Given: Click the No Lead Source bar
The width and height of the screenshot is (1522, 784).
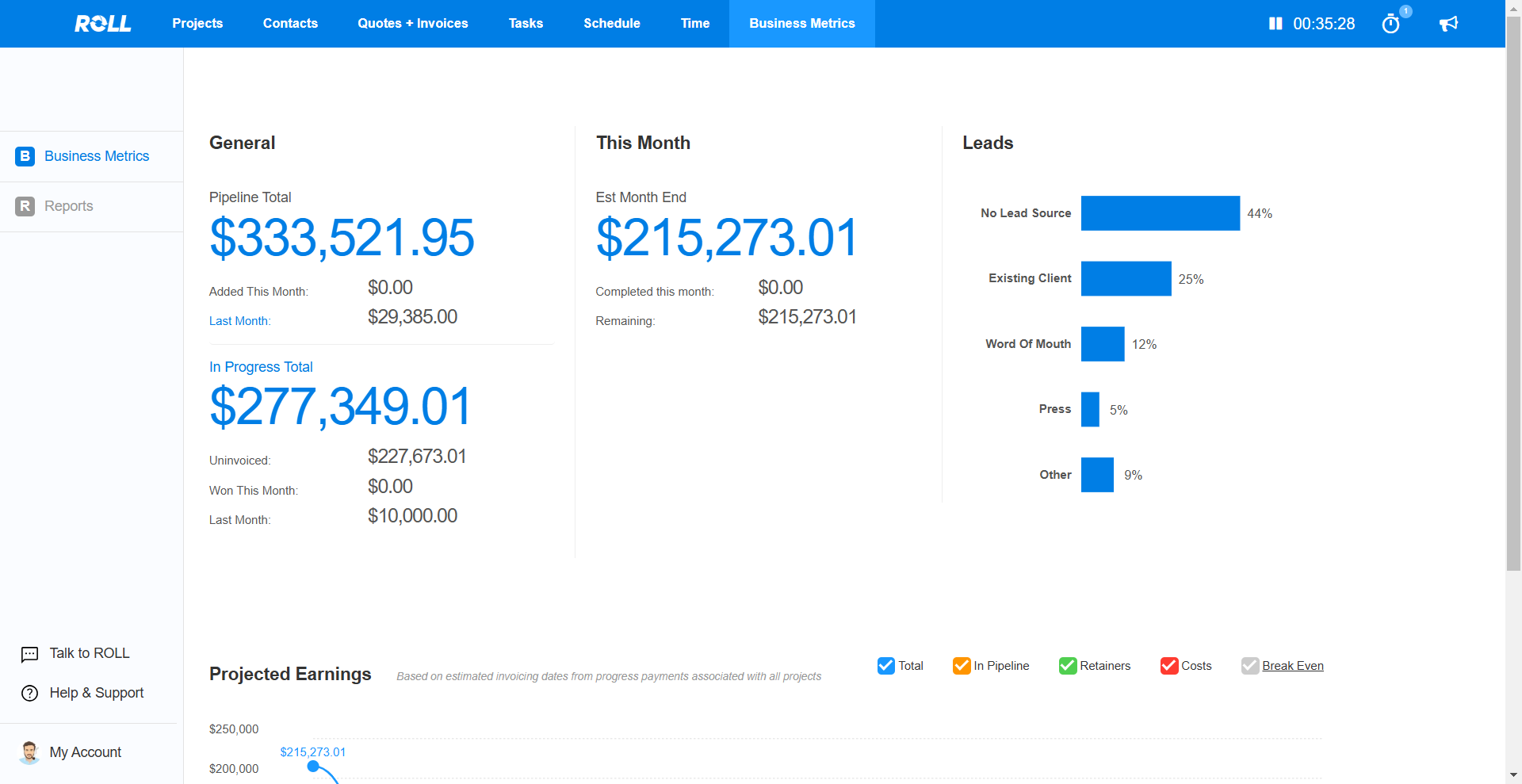Looking at the screenshot, I should point(1160,213).
